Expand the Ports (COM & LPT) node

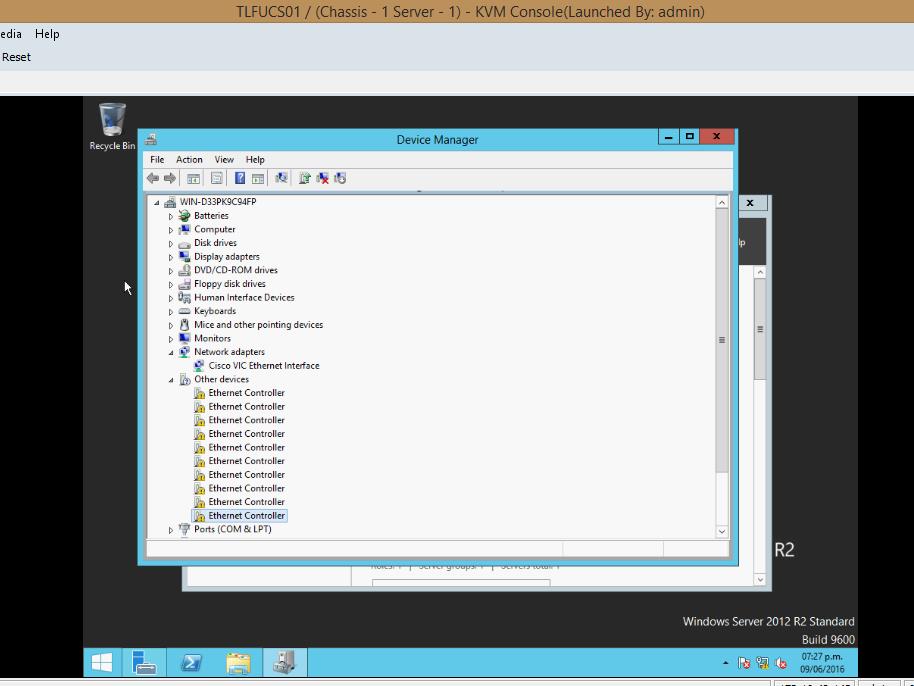tap(170, 529)
